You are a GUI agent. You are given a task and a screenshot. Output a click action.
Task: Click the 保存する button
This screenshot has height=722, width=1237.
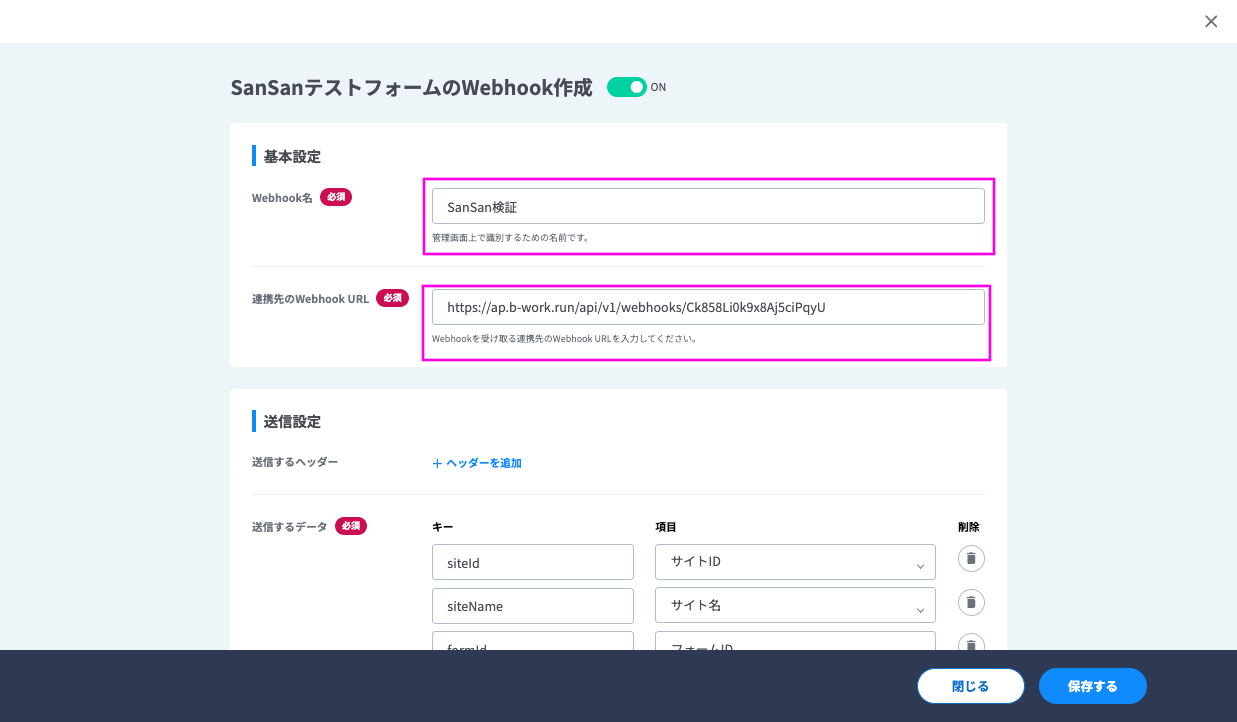pos(1093,686)
